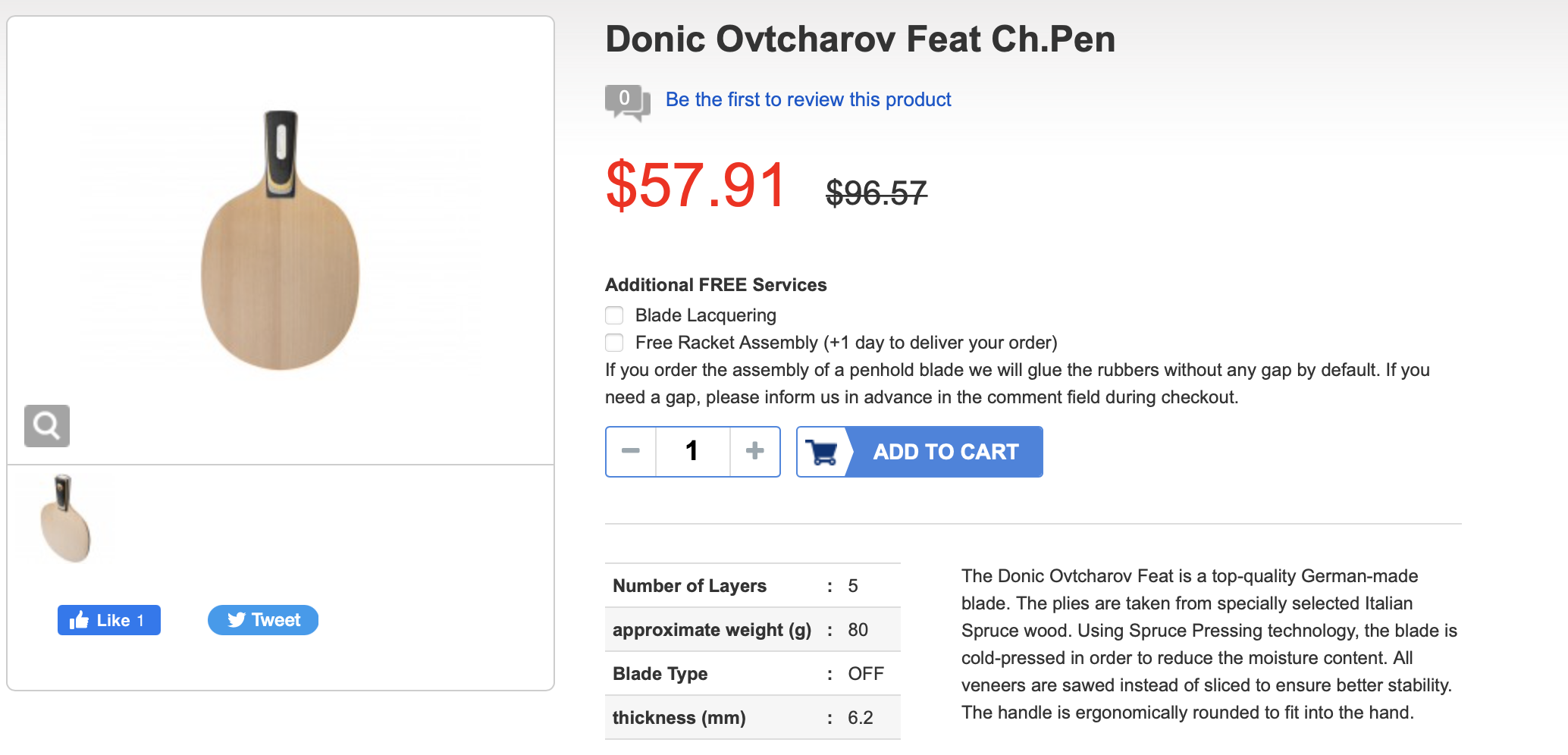Share via the Twitter Tweet button
1568x755 pixels.
coord(263,620)
